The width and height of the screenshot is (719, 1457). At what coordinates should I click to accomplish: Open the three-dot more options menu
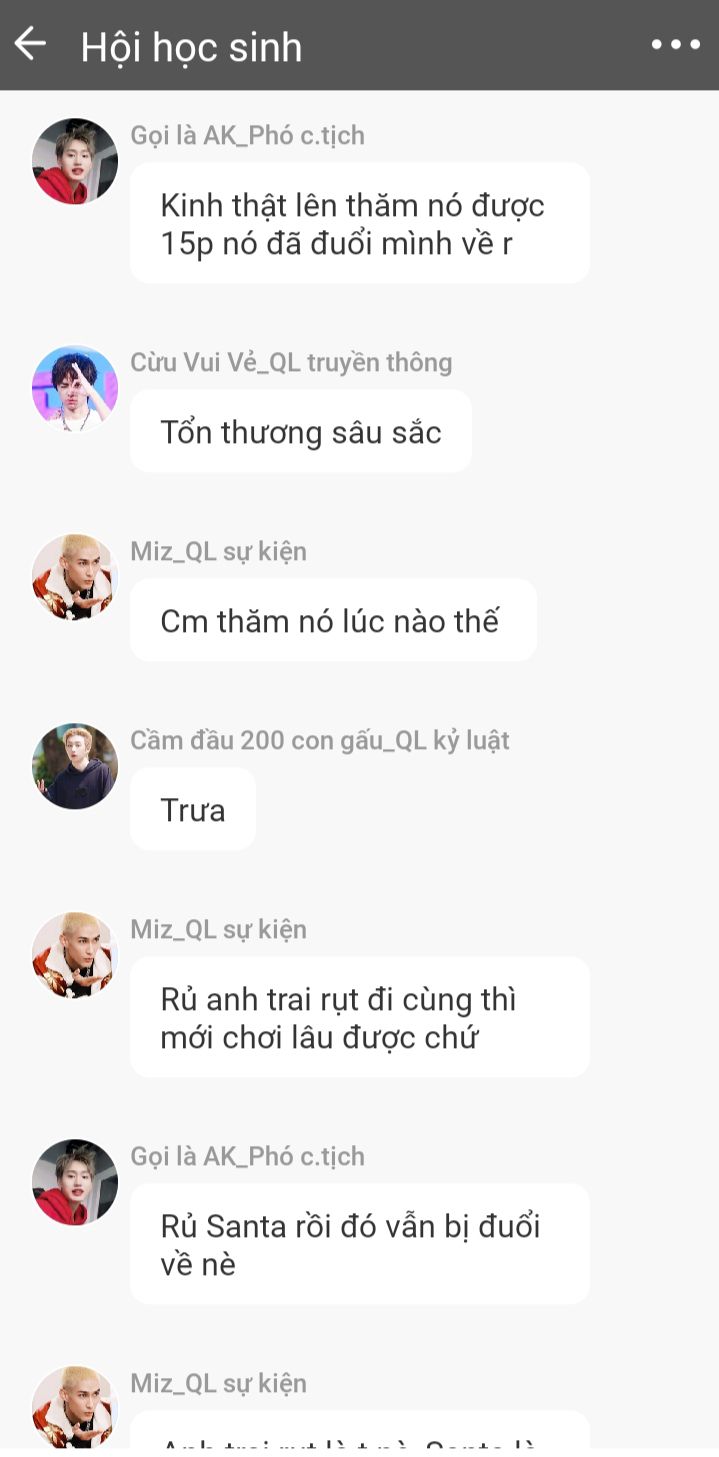point(675,45)
